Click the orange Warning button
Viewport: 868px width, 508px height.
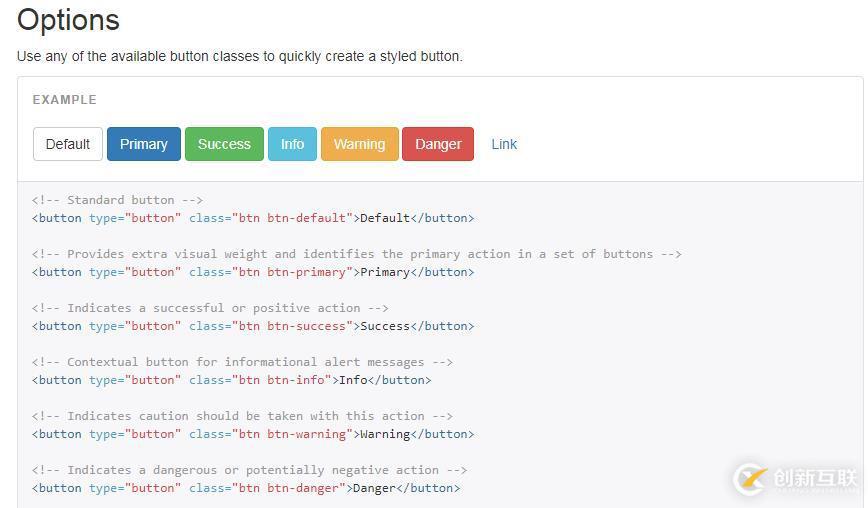click(359, 144)
